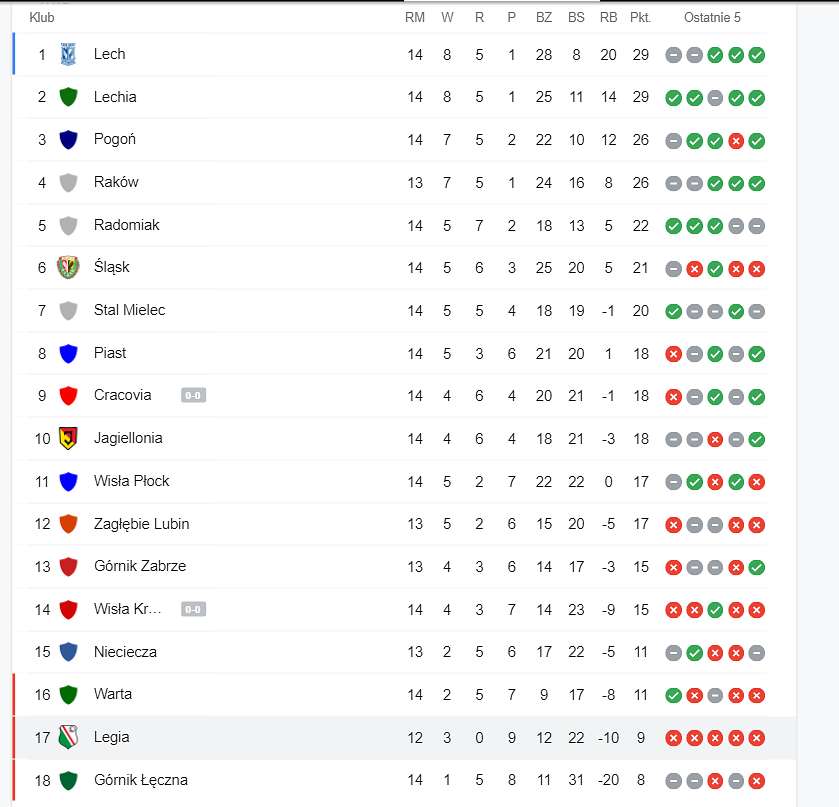Click the Jagiellonia yellow-red crest
The width and height of the screenshot is (839, 807).
click(x=68, y=438)
